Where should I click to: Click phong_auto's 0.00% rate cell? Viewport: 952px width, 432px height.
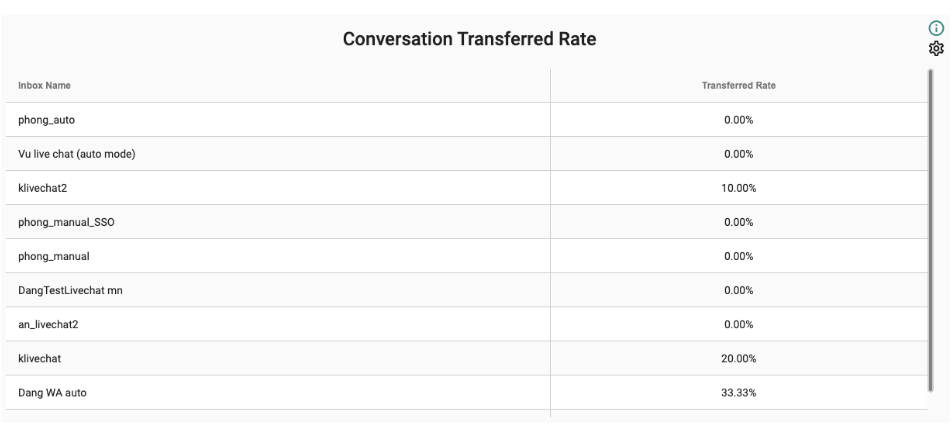(x=738, y=120)
